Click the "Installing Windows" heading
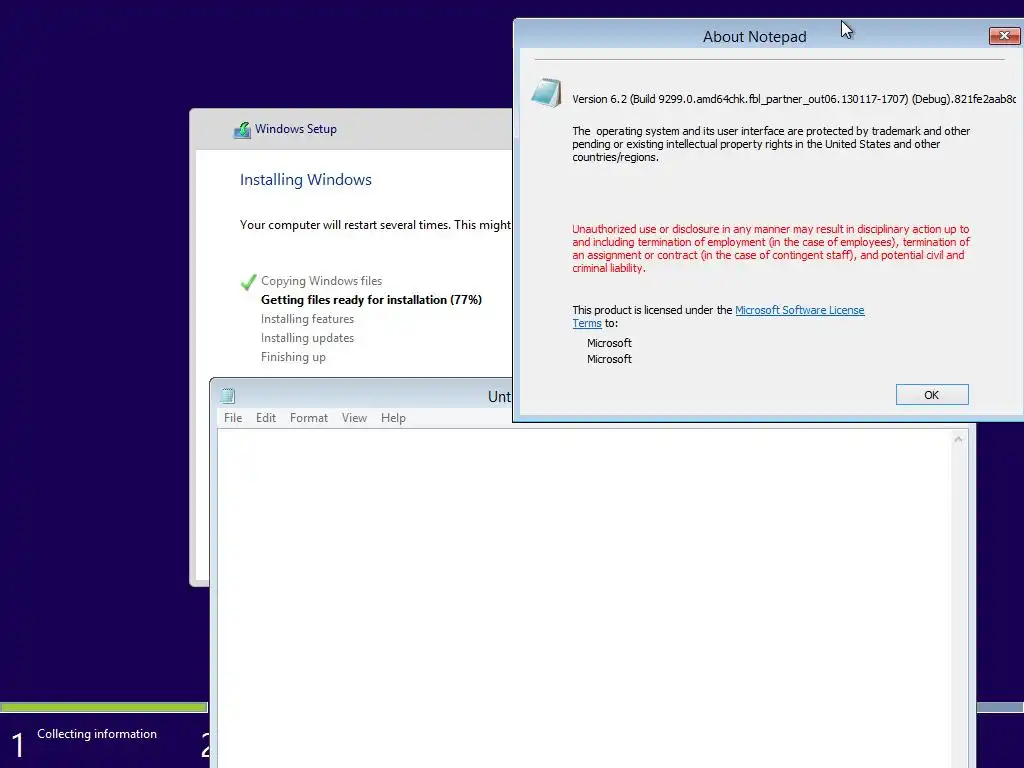 click(306, 180)
